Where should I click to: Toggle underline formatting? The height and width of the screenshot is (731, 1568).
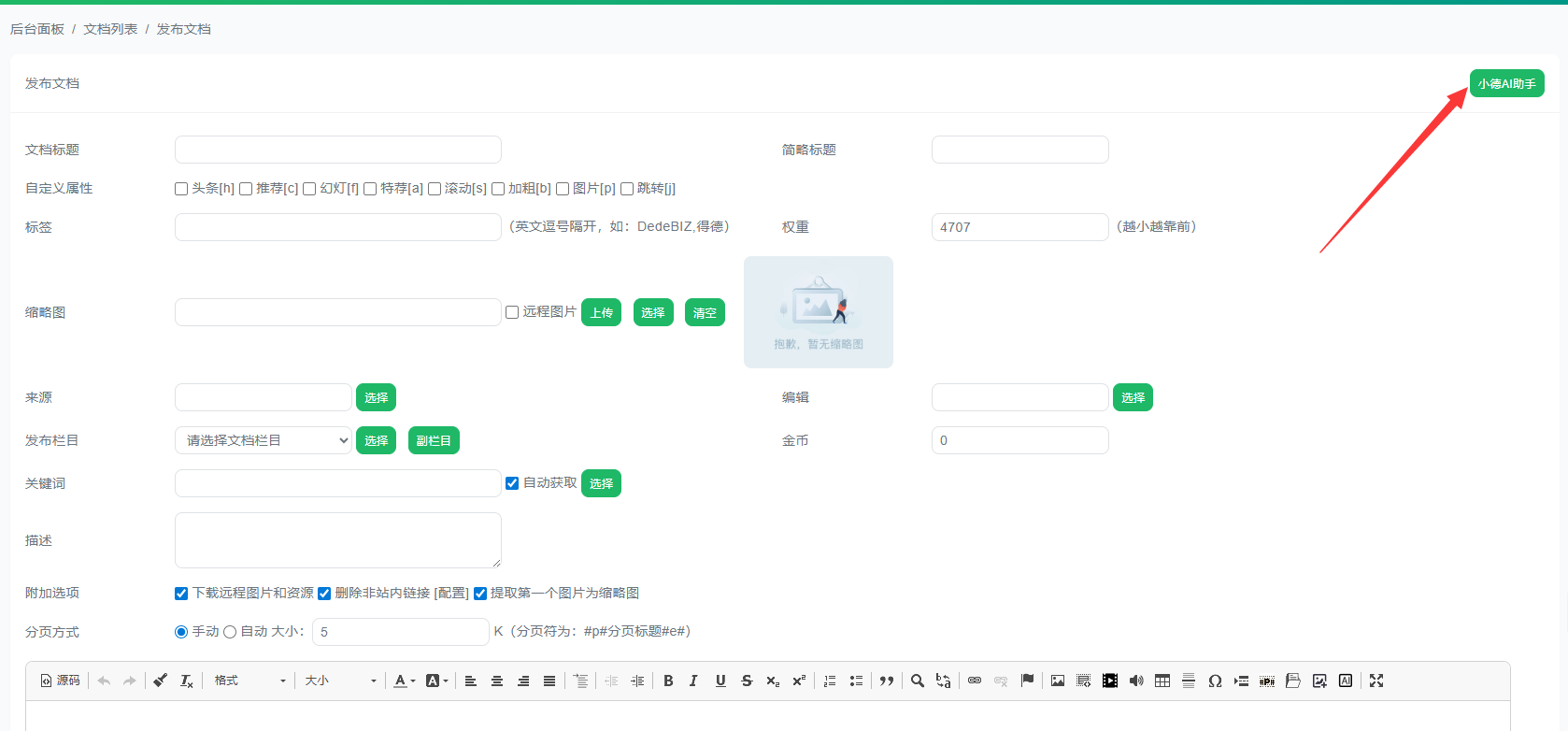[720, 681]
